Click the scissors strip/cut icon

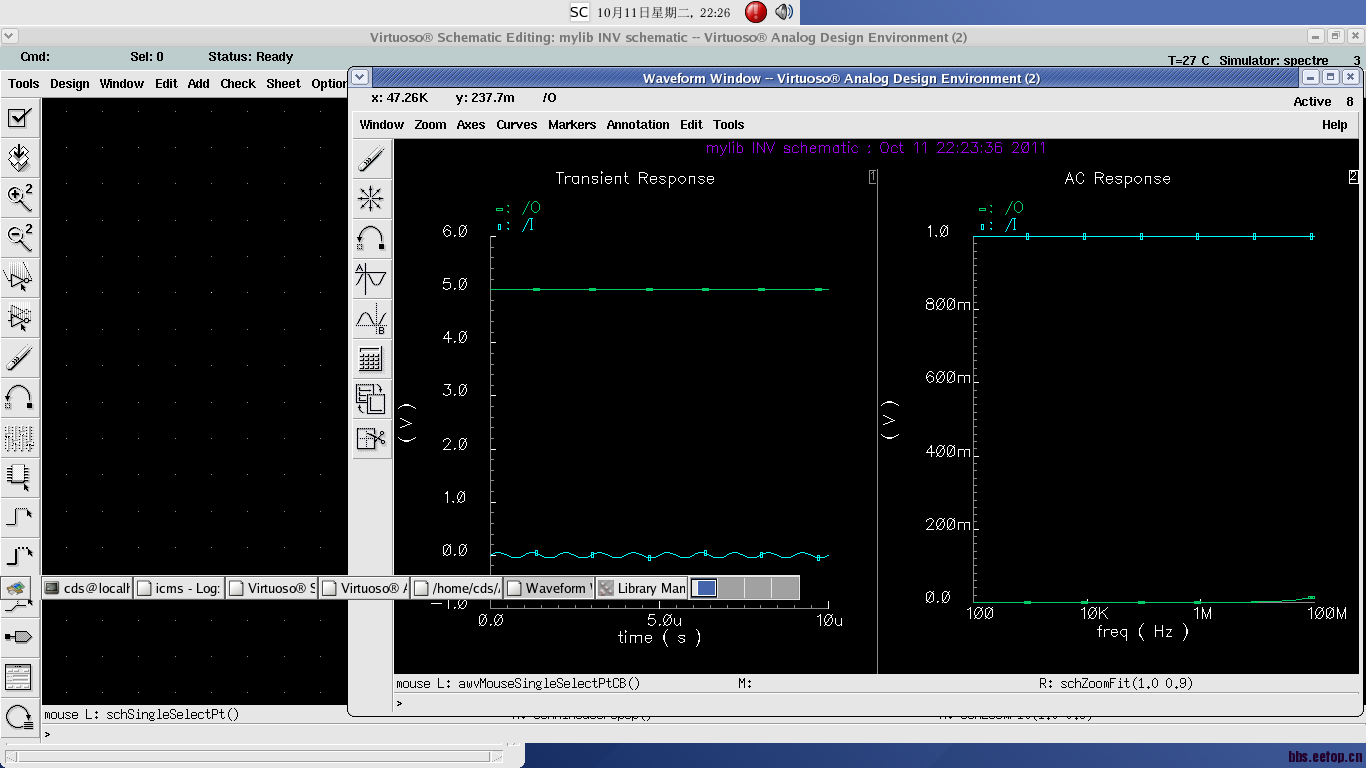pyautogui.click(x=371, y=439)
